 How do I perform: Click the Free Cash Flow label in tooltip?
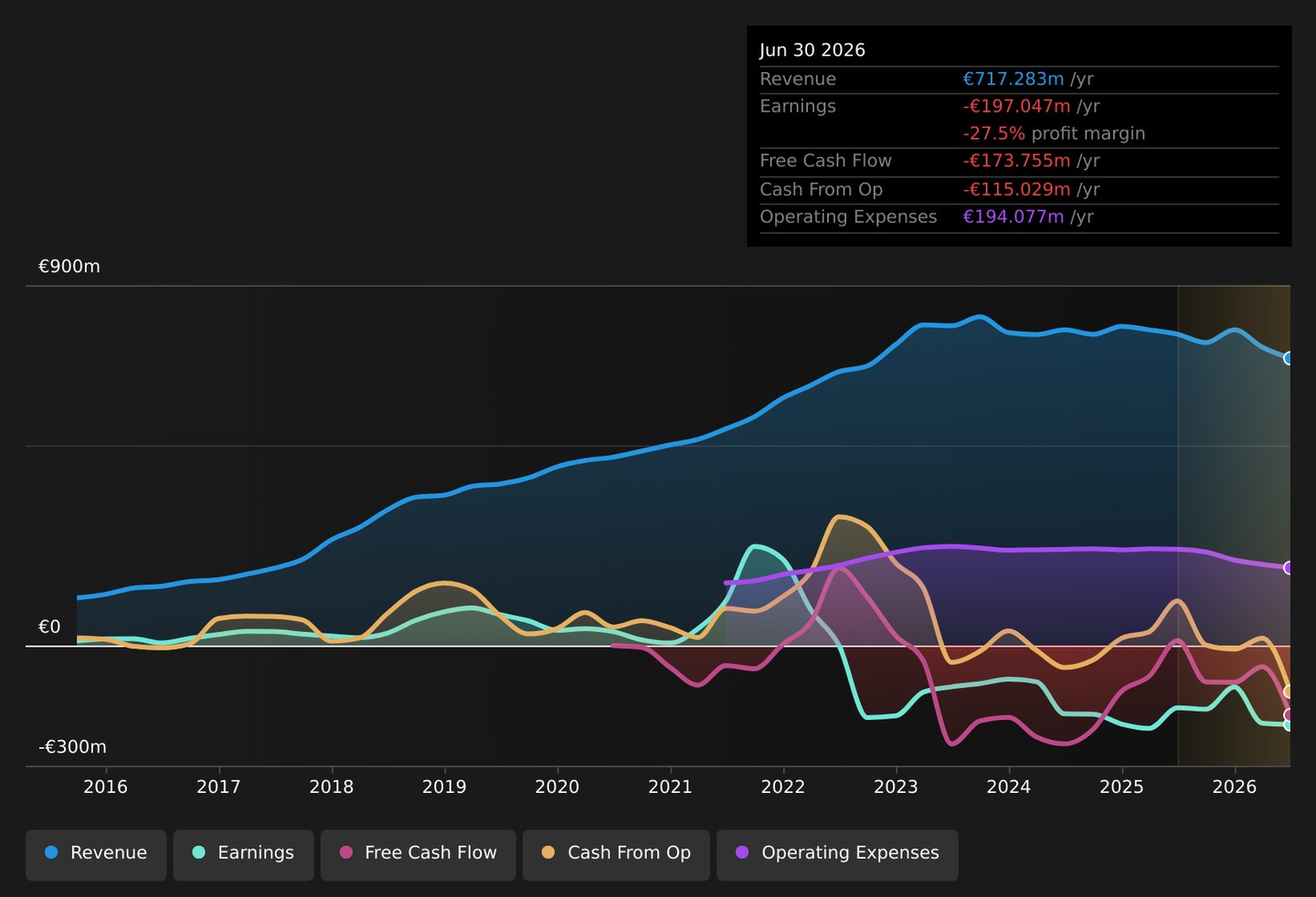[x=826, y=162]
